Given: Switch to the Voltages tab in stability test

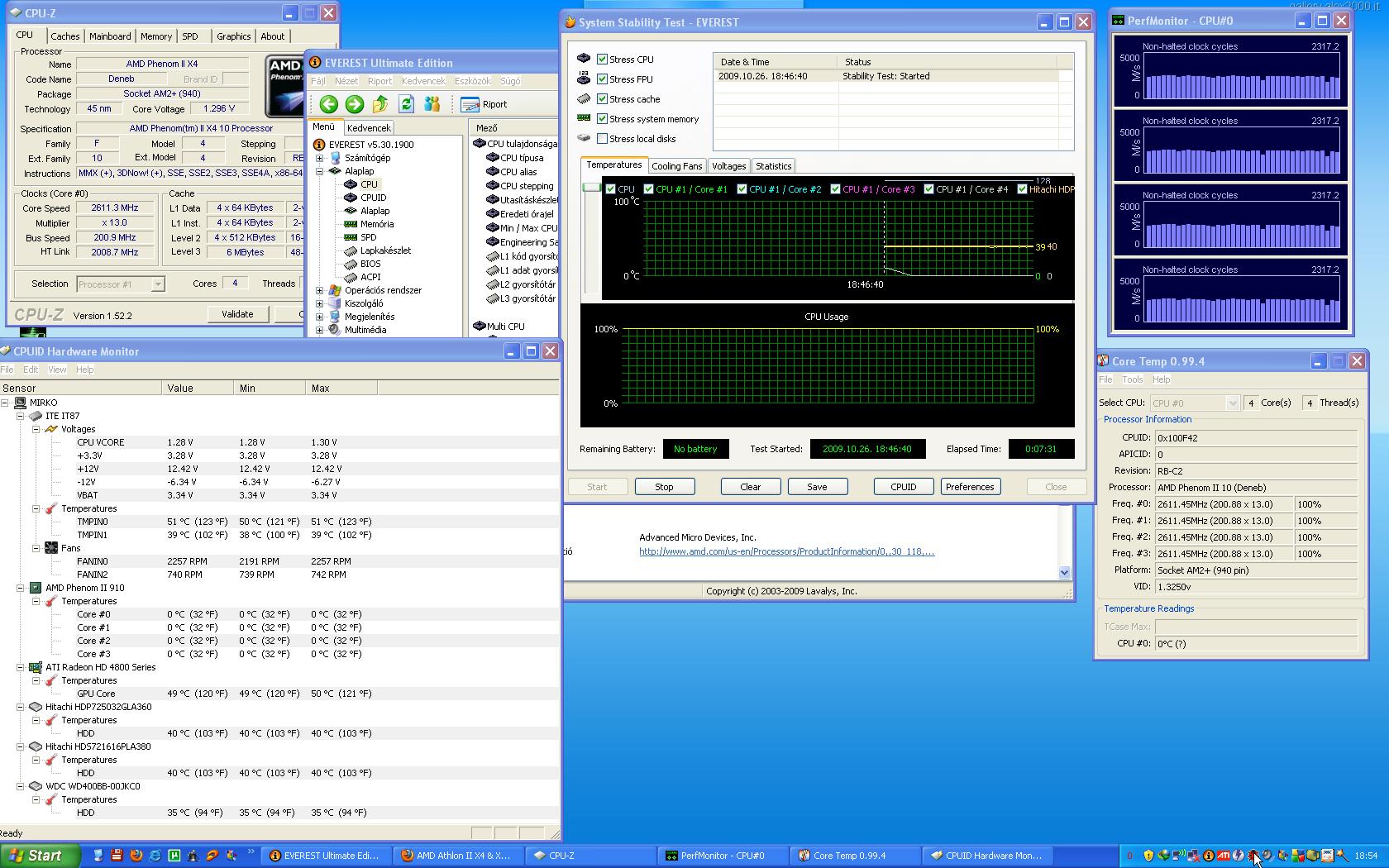Looking at the screenshot, I should click(728, 166).
